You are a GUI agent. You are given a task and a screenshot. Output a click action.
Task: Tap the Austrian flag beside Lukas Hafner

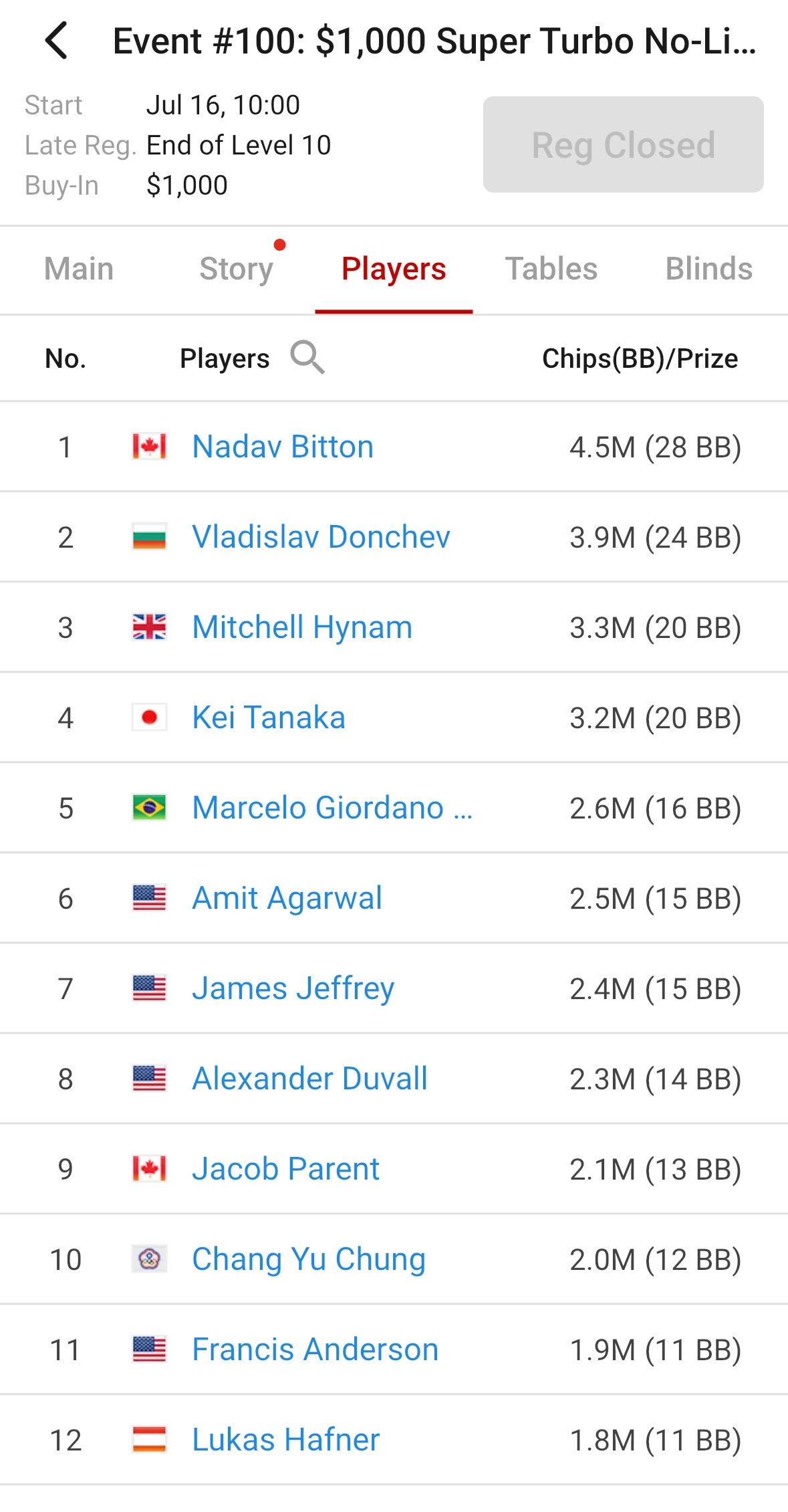(149, 1440)
